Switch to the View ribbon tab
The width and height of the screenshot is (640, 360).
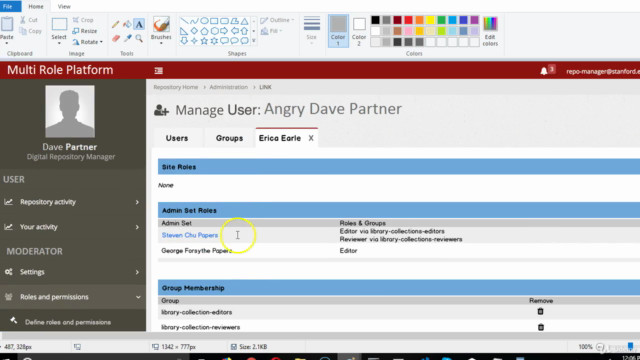click(x=64, y=6)
